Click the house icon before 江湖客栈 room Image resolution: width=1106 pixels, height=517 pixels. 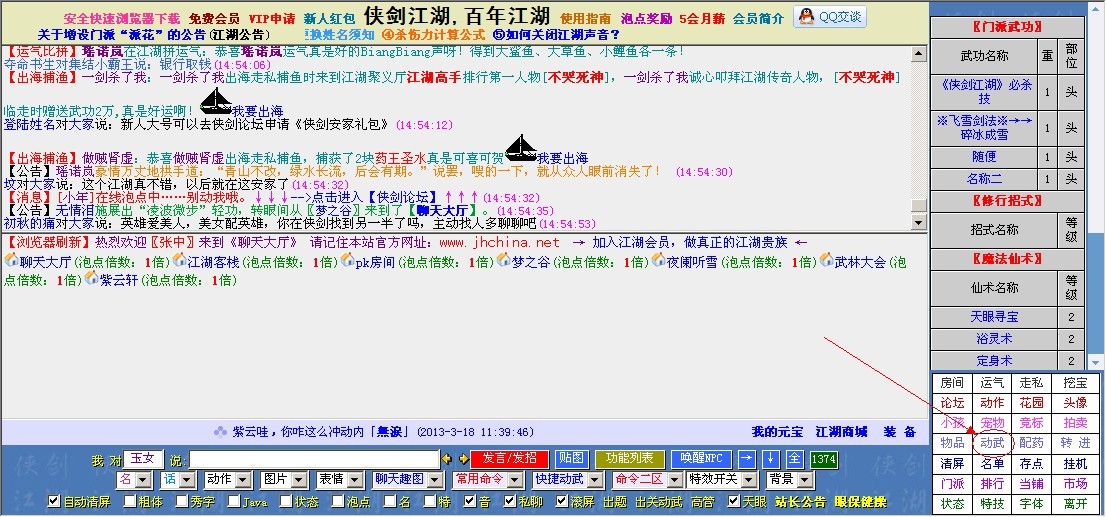(179, 260)
